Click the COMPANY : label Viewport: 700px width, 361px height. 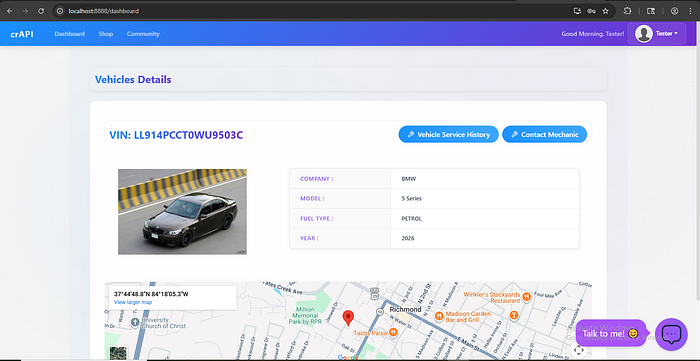(317, 179)
